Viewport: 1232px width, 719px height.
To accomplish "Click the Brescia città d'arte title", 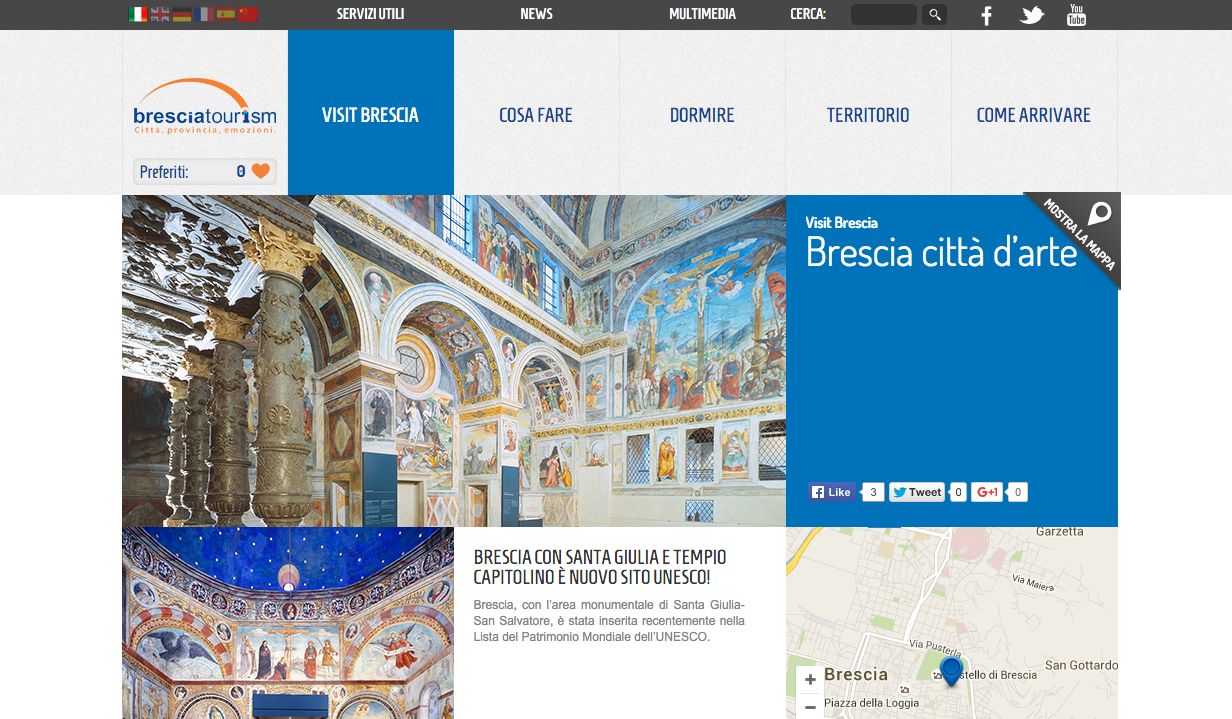I will (941, 253).
